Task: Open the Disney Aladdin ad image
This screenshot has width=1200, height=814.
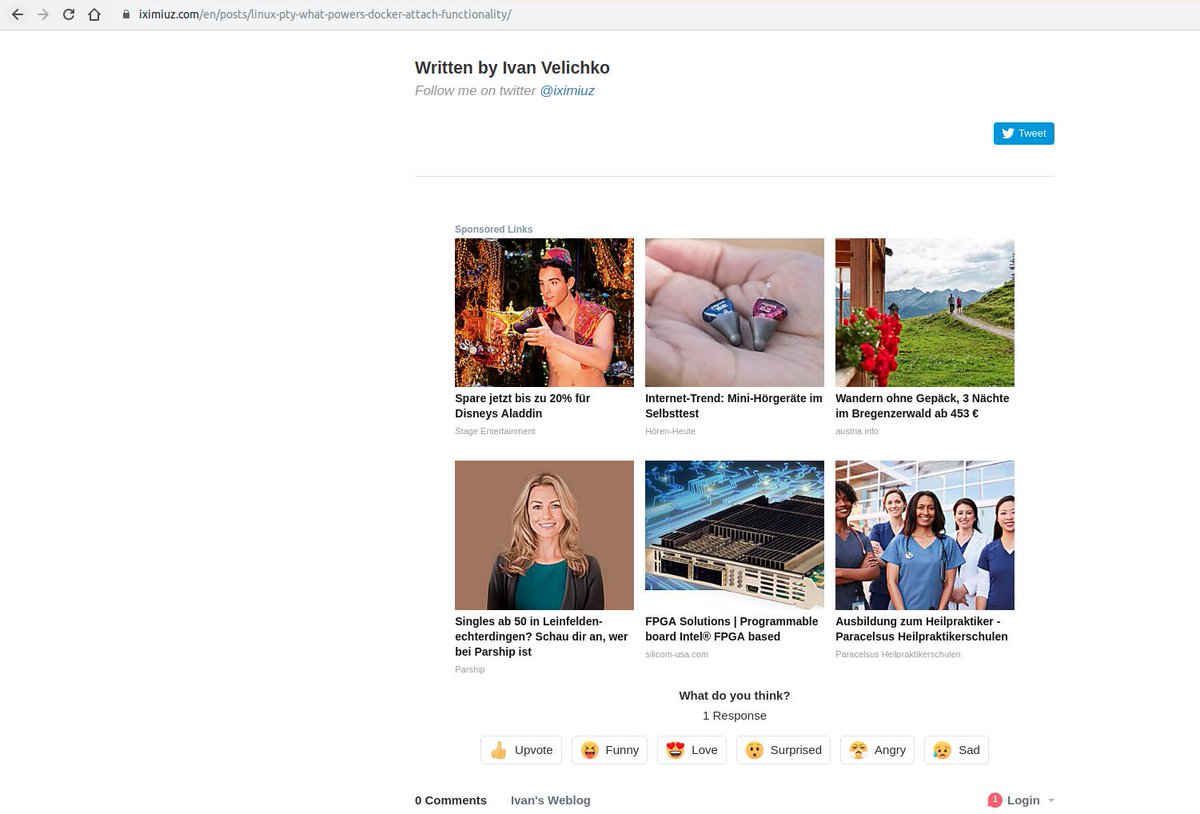Action: tap(544, 312)
